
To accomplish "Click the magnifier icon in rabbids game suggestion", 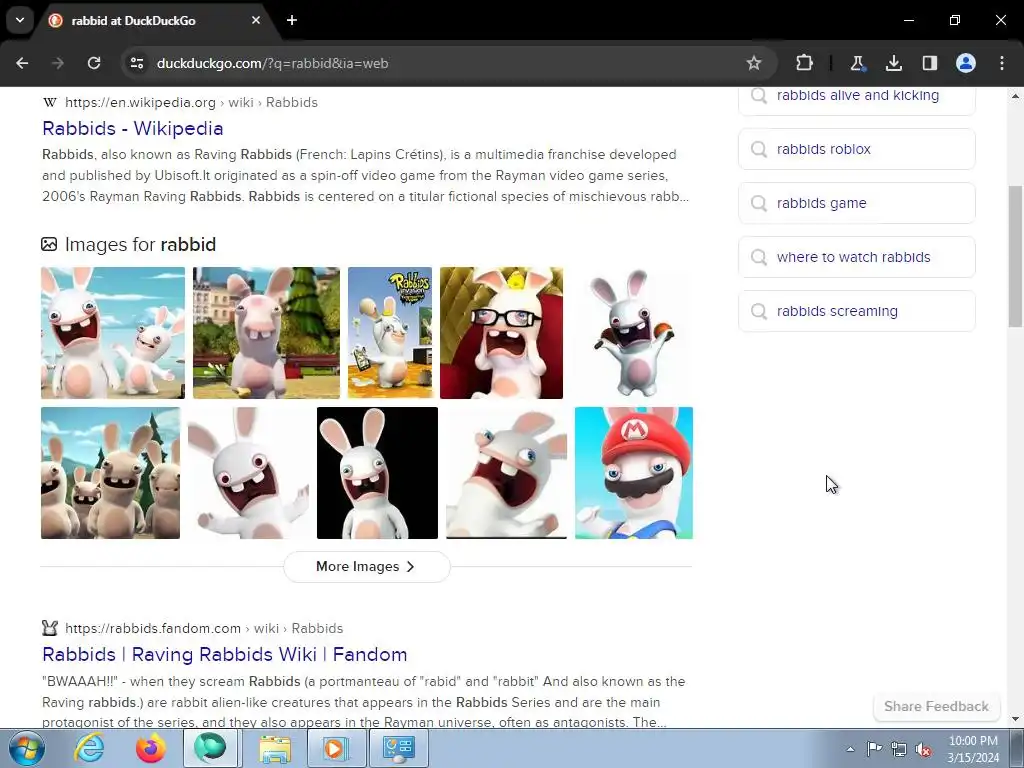I will [759, 203].
